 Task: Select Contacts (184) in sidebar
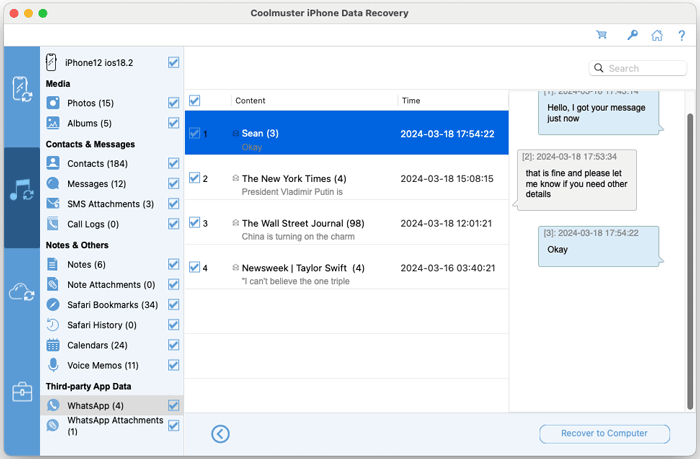(97, 164)
